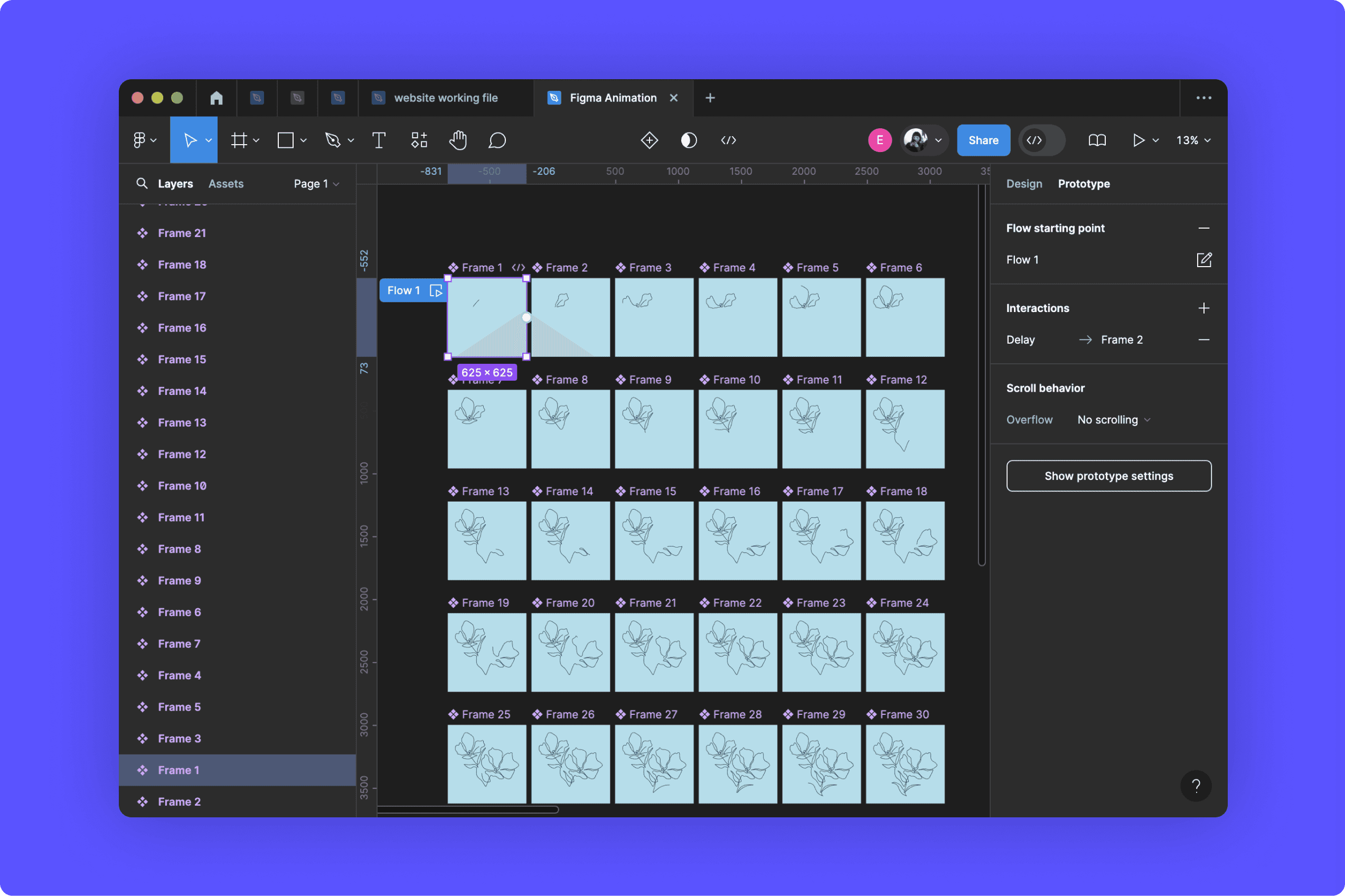
Task: Close the Figma Animation tab
Action: click(x=674, y=98)
